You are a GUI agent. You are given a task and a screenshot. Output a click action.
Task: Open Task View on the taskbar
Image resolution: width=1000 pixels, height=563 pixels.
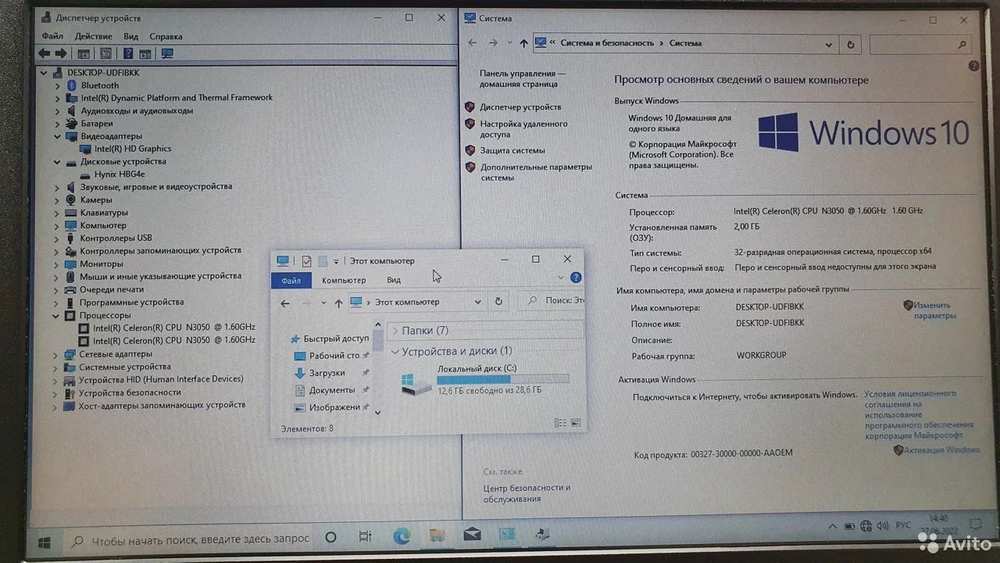coord(365,536)
